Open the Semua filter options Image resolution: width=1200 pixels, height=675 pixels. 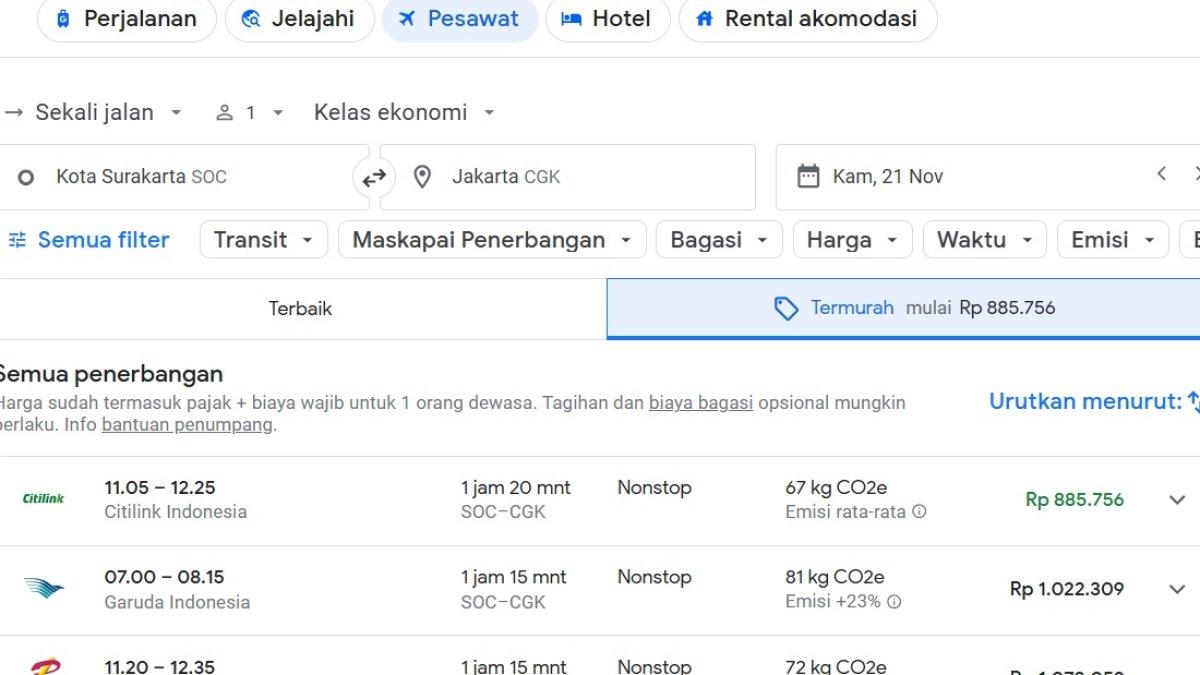[90, 240]
